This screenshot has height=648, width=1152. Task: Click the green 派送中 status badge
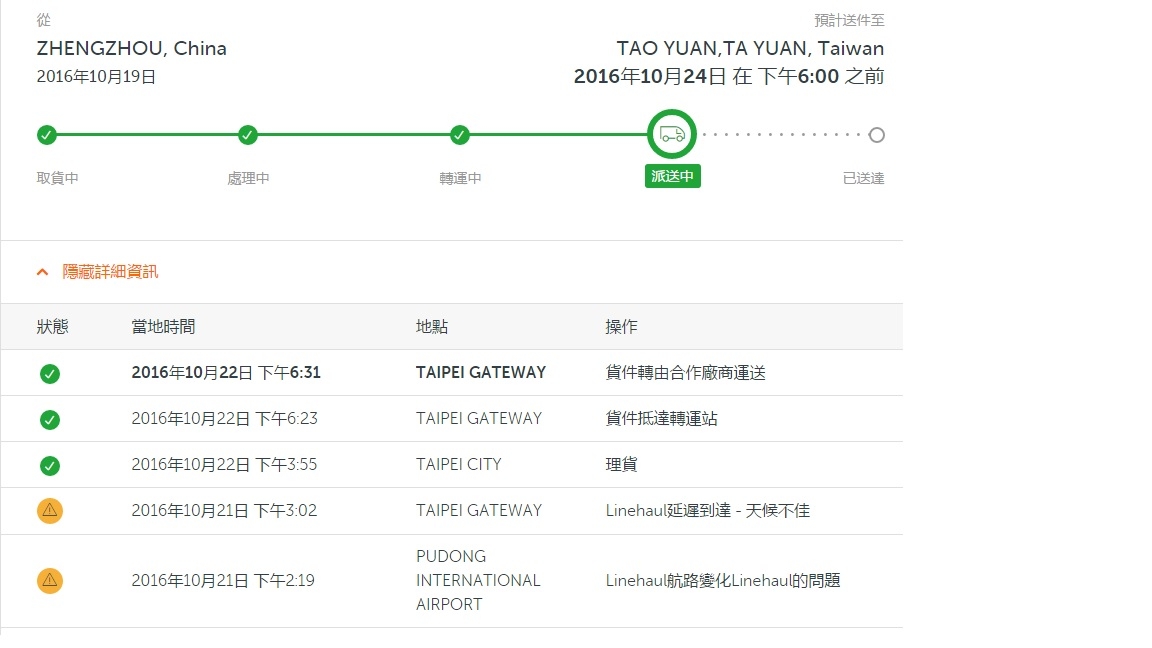pyautogui.click(x=672, y=176)
